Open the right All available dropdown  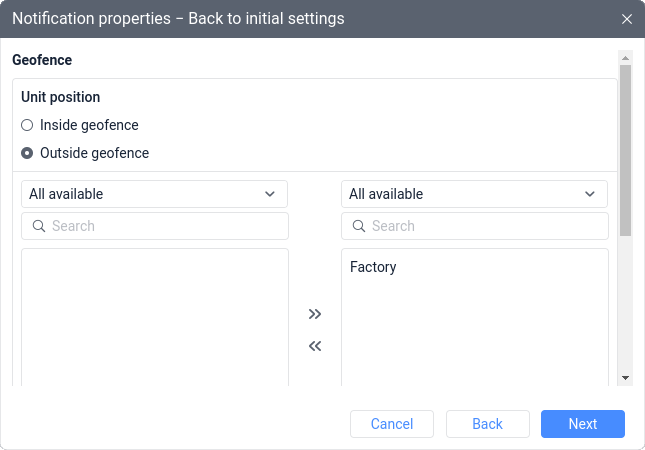coord(474,194)
